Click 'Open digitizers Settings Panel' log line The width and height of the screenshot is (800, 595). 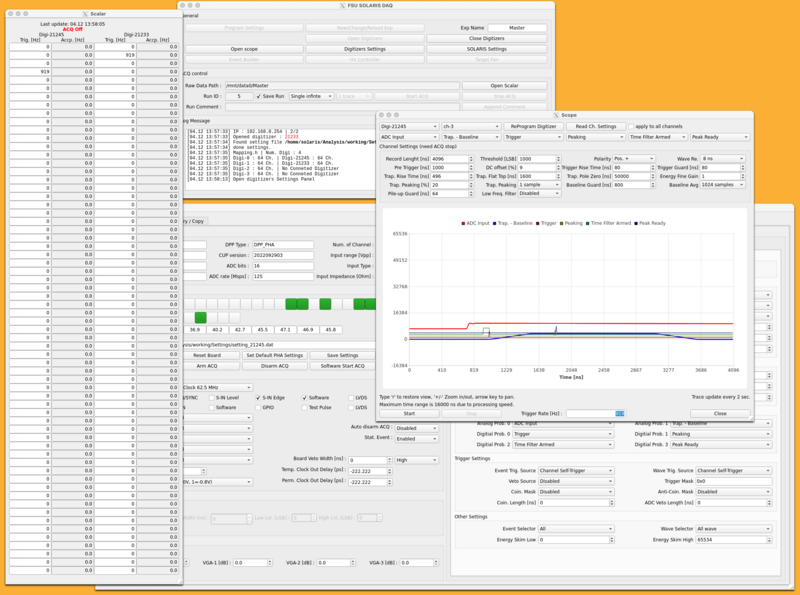[x=252, y=180]
